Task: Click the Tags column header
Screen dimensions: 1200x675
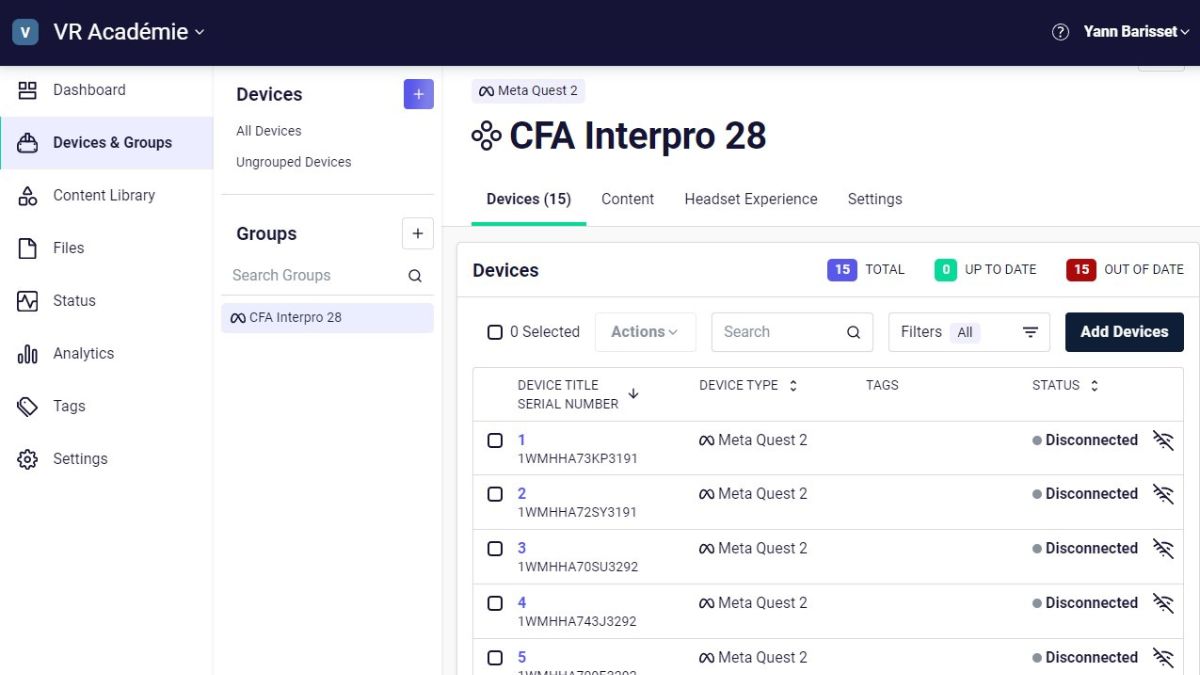Action: (882, 385)
